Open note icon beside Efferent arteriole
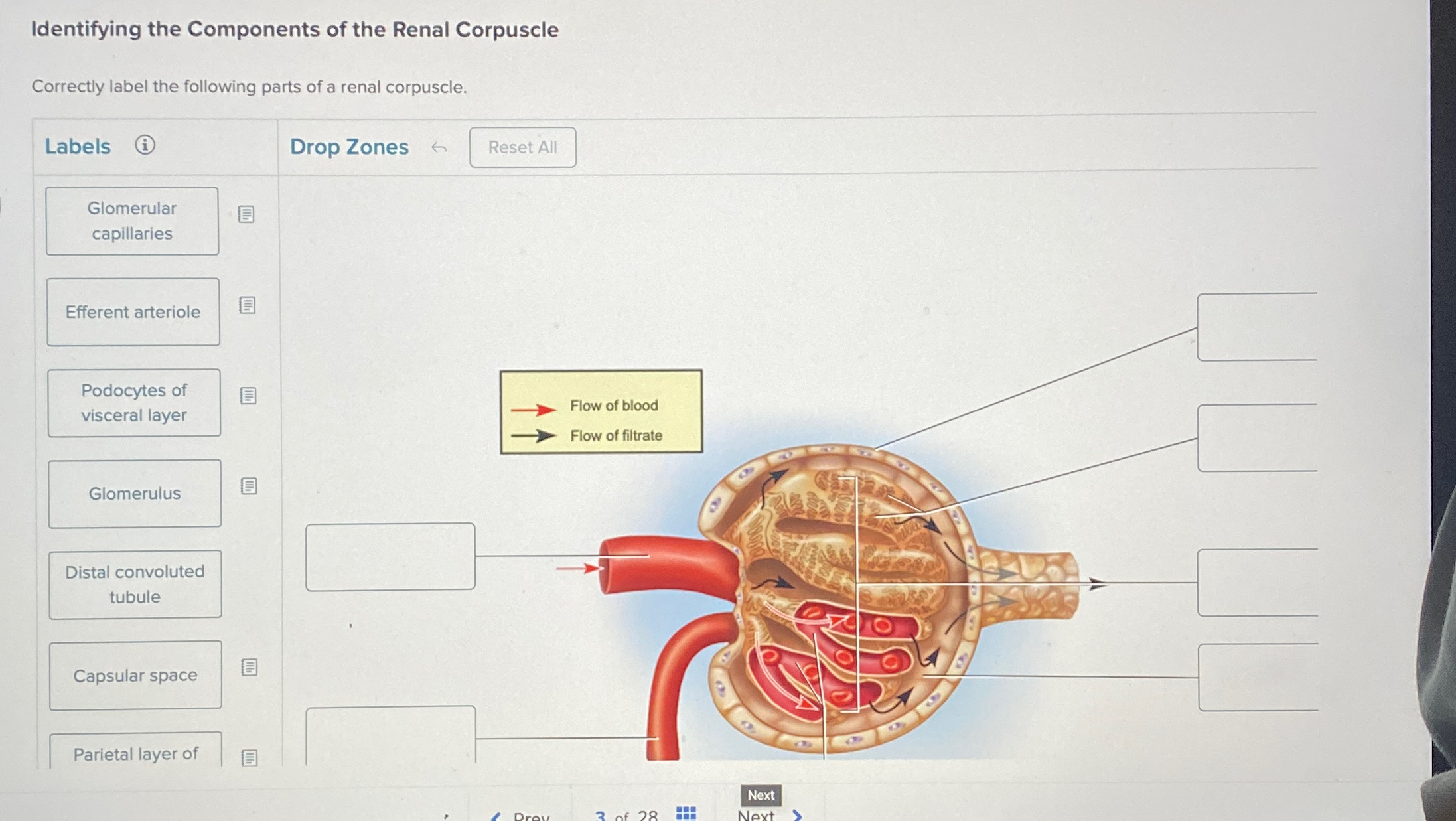Image resolution: width=1456 pixels, height=821 pixels. (x=247, y=305)
